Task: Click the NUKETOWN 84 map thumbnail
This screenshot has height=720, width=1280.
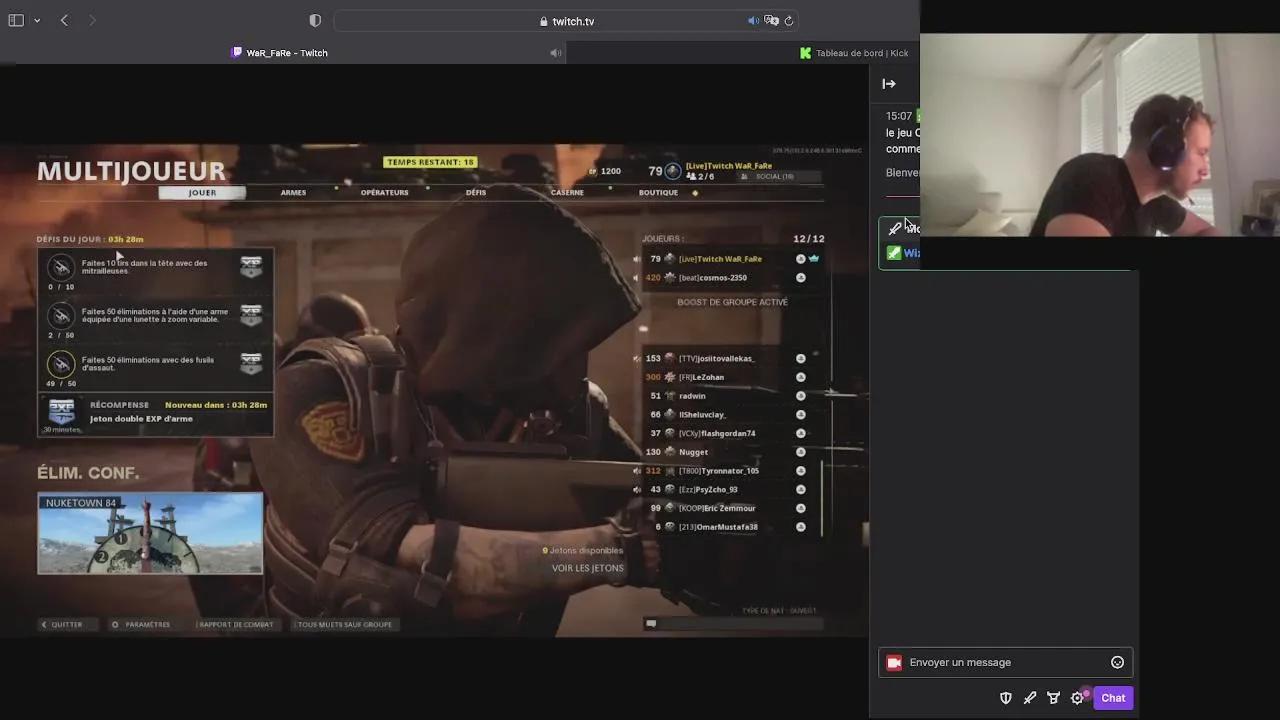Action: tap(150, 534)
